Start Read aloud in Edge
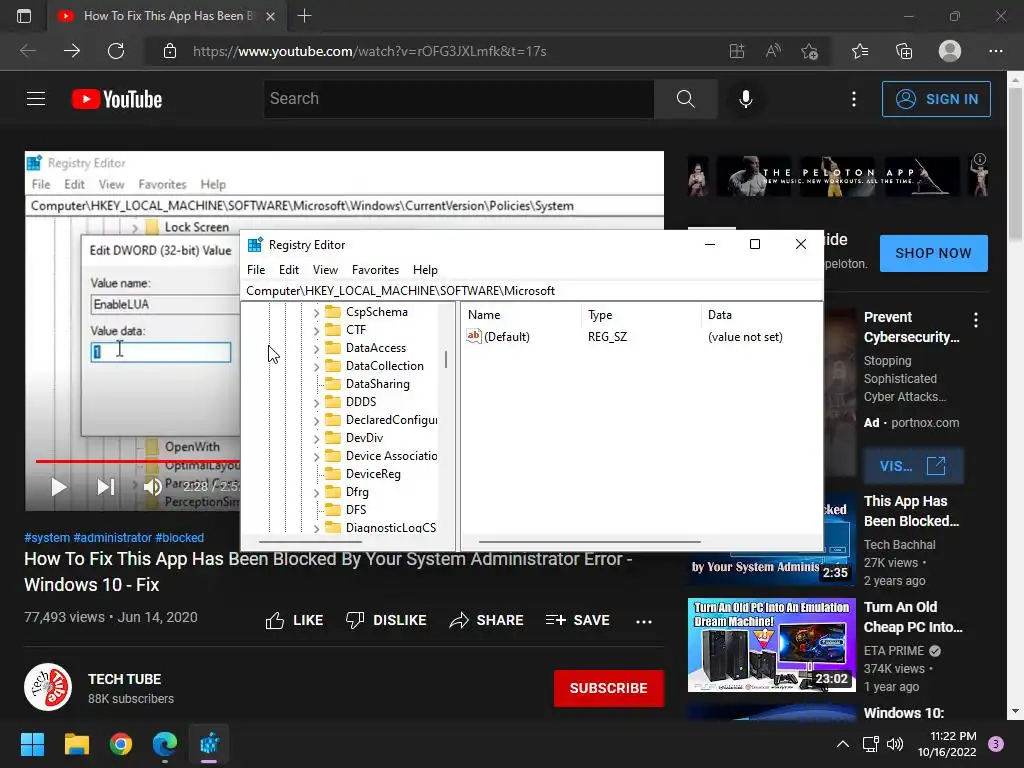Image resolution: width=1024 pixels, height=768 pixels. click(x=773, y=51)
